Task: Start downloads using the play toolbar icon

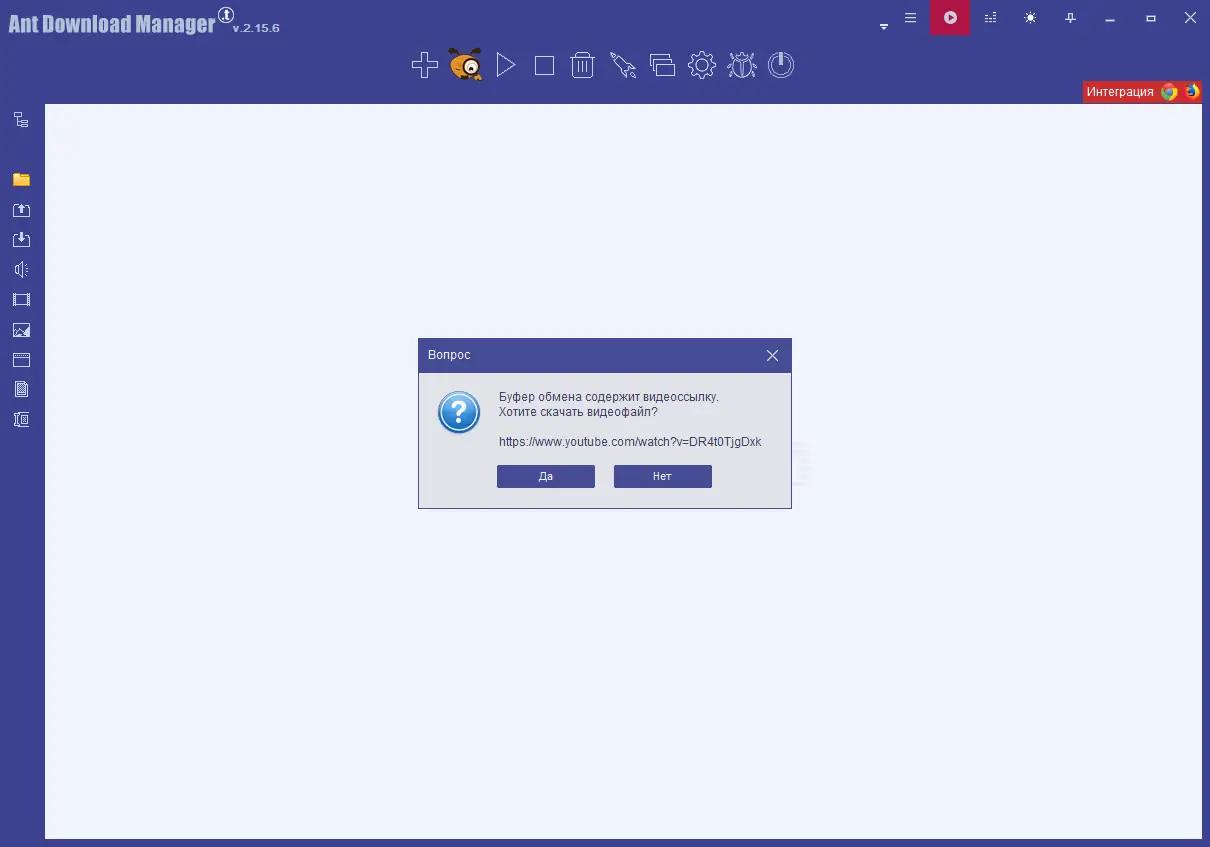Action: pyautogui.click(x=506, y=64)
